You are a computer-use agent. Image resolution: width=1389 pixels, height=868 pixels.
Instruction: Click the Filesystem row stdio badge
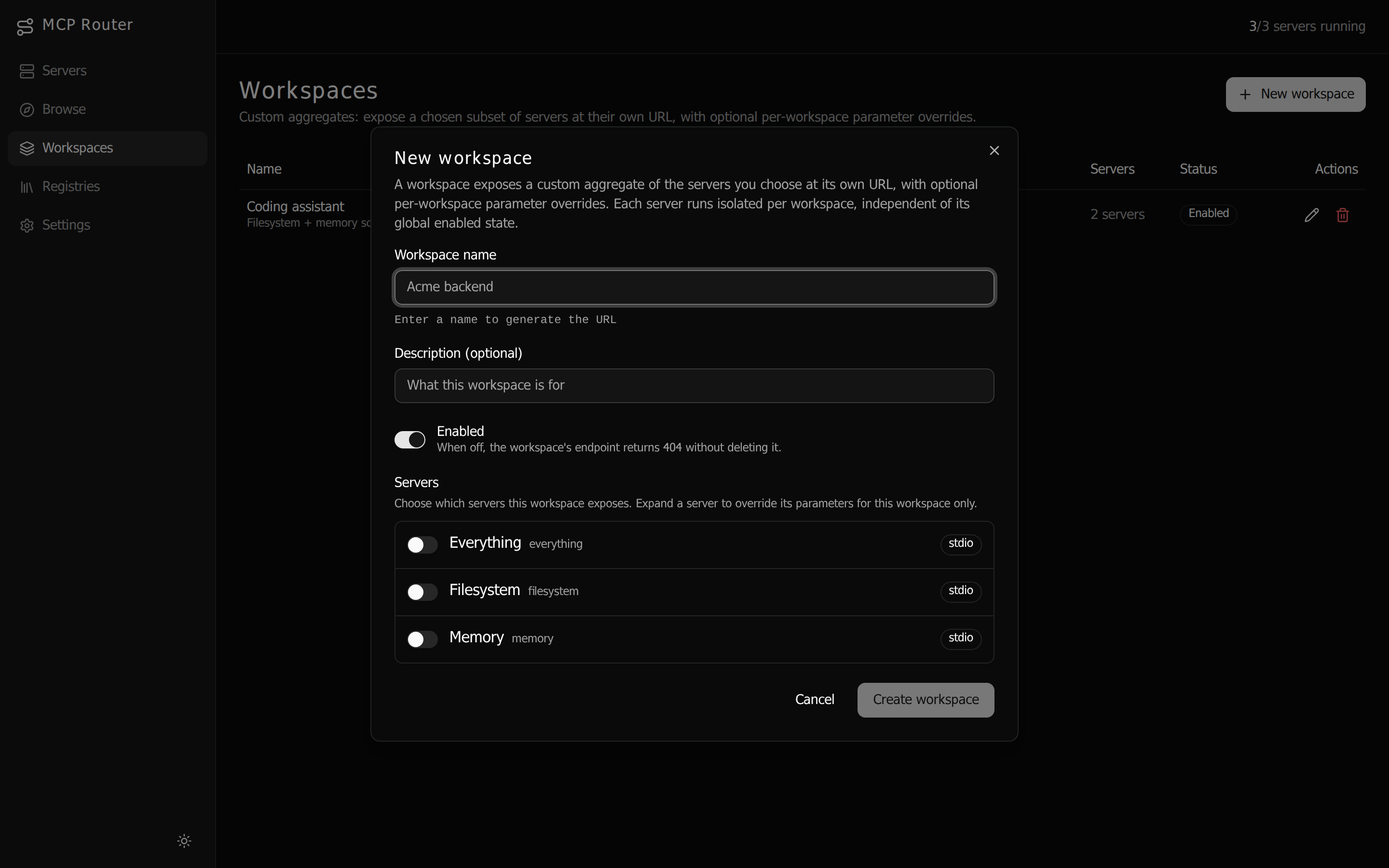pyautogui.click(x=961, y=591)
